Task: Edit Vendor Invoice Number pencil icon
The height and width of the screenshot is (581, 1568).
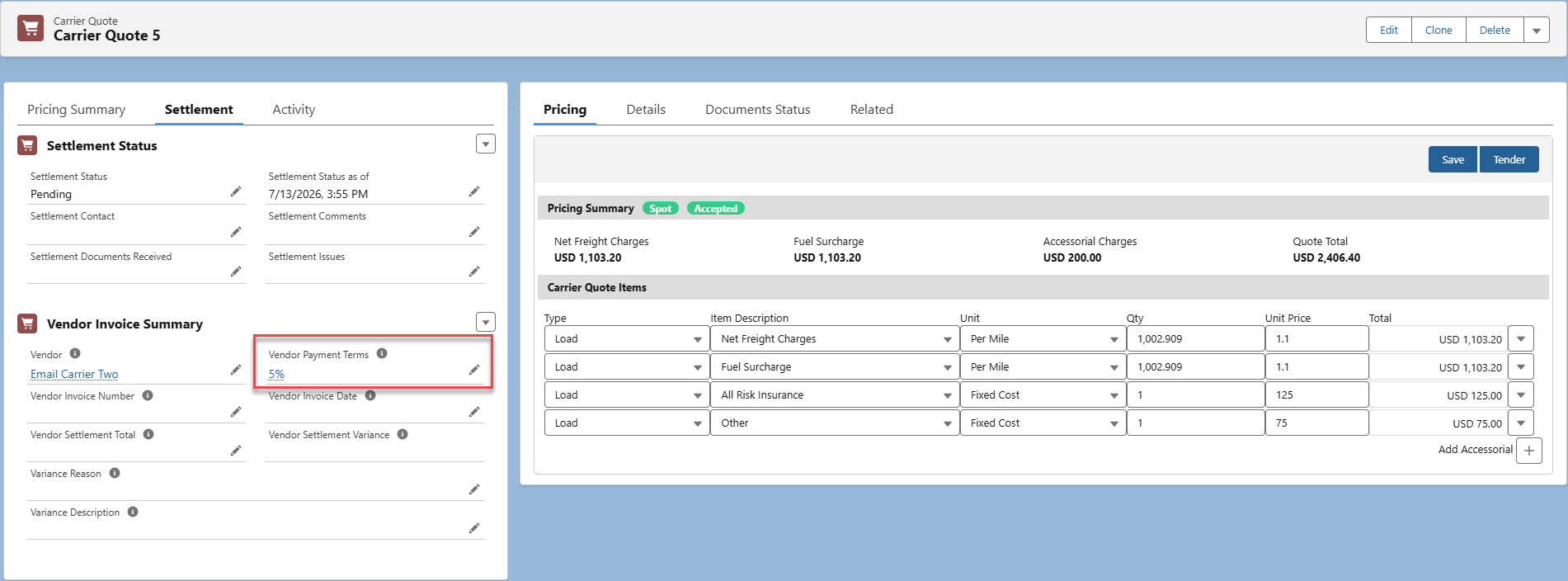Action: tap(236, 412)
